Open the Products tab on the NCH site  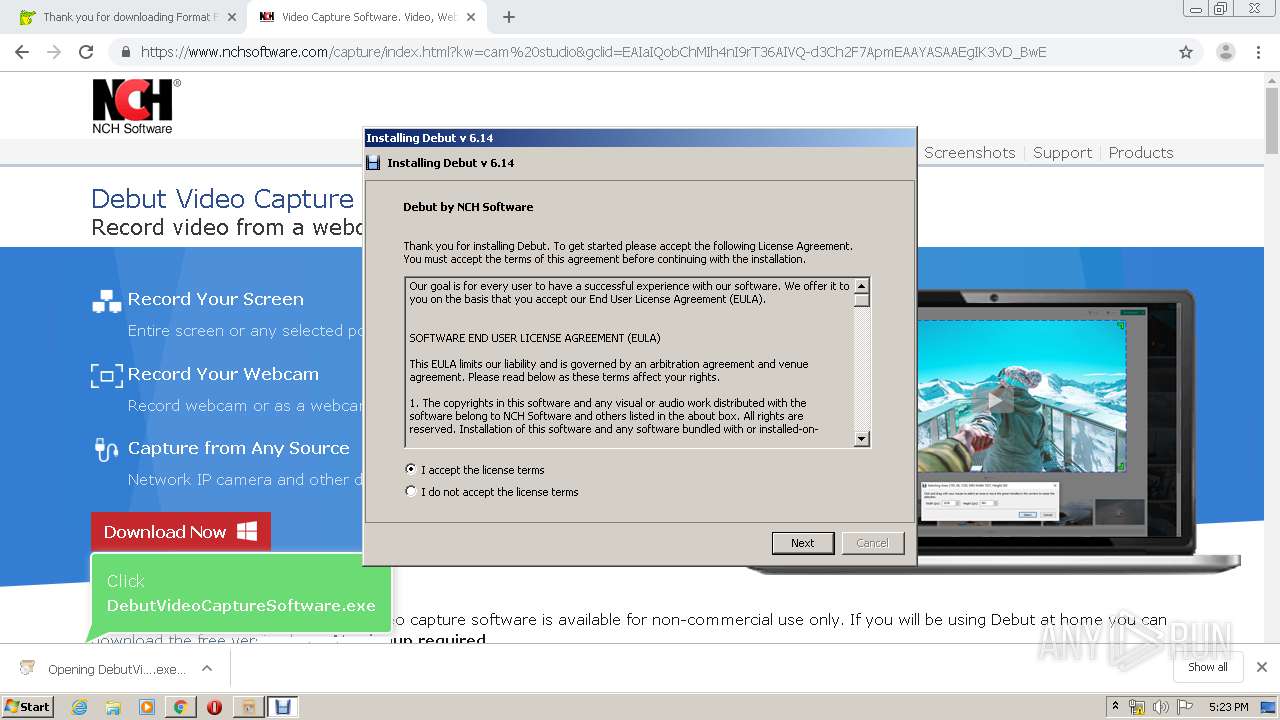coord(1141,153)
